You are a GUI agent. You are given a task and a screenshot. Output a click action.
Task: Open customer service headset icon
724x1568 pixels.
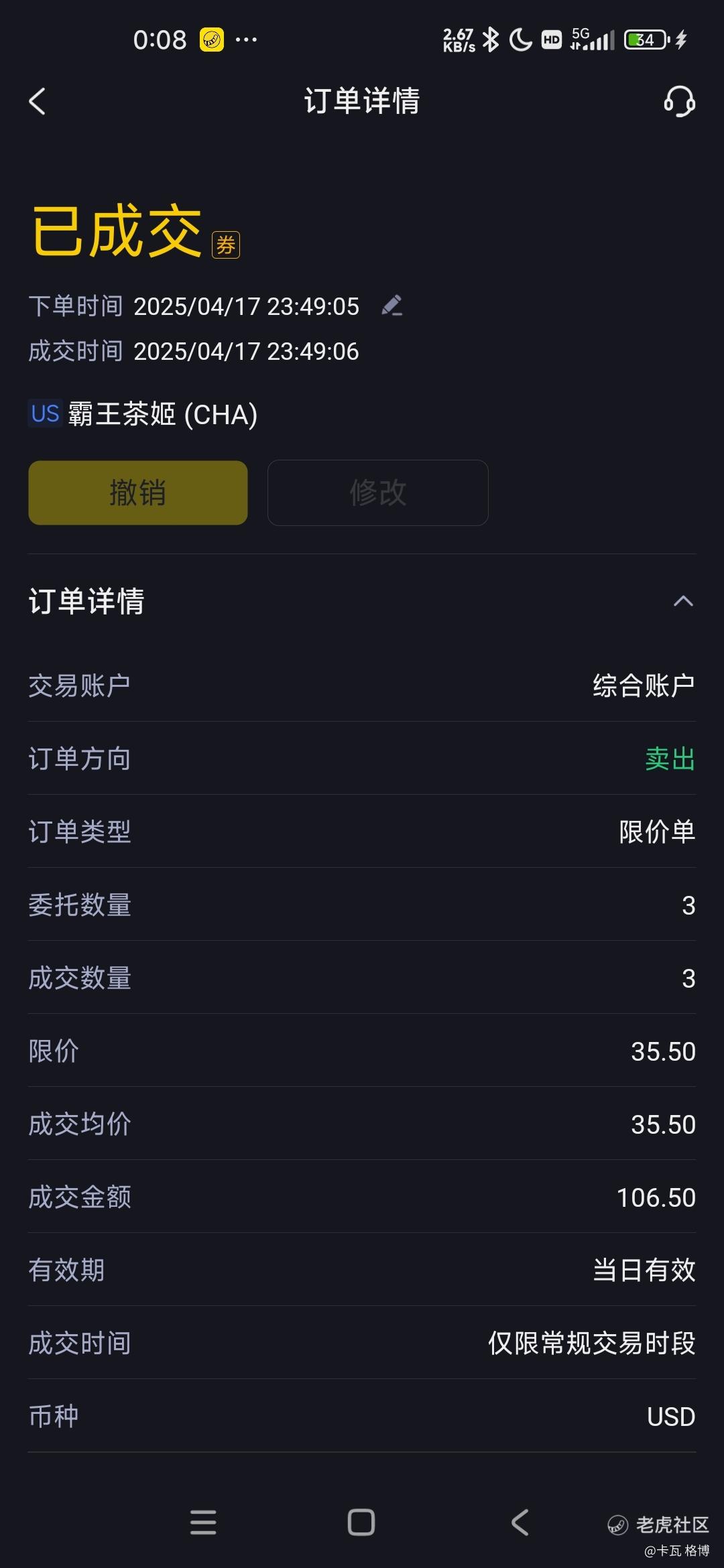click(679, 102)
